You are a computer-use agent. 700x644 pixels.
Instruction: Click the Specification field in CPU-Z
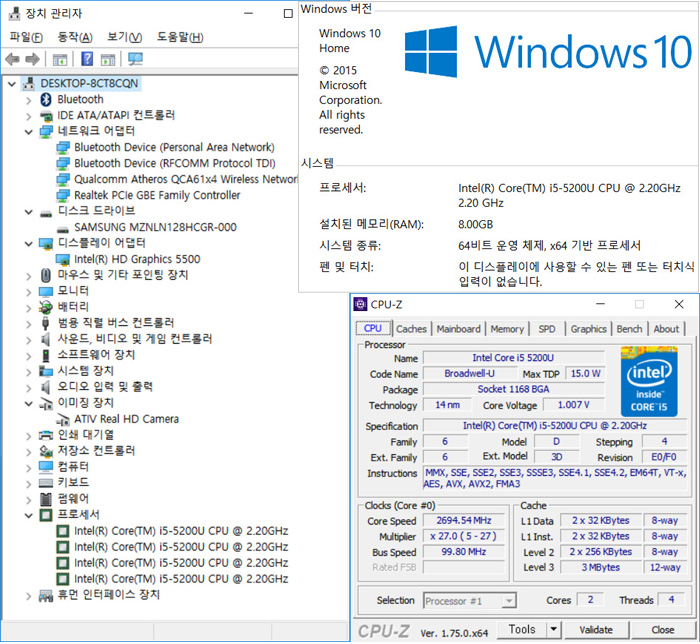(554, 426)
